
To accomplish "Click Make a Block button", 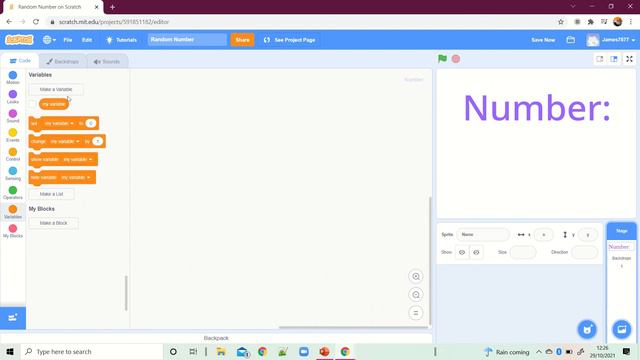I will [x=53, y=223].
